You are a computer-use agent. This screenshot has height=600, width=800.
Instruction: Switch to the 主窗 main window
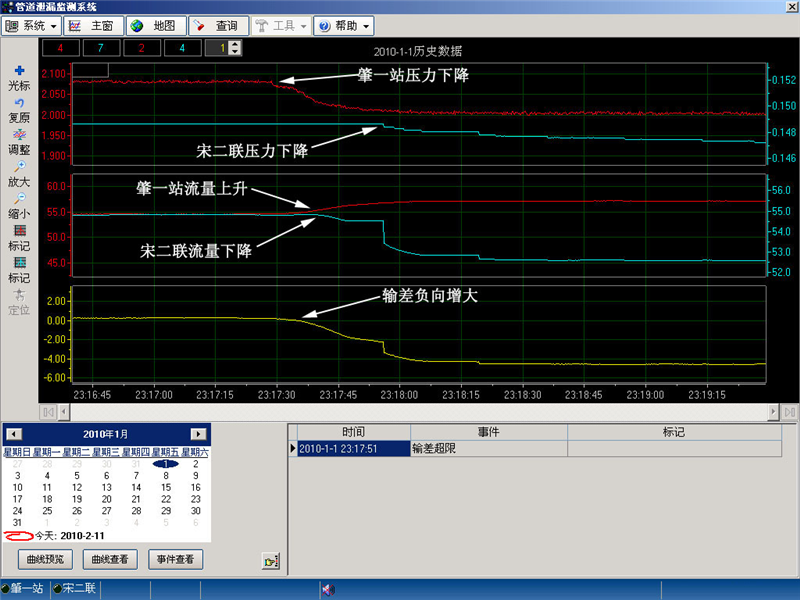point(94,25)
